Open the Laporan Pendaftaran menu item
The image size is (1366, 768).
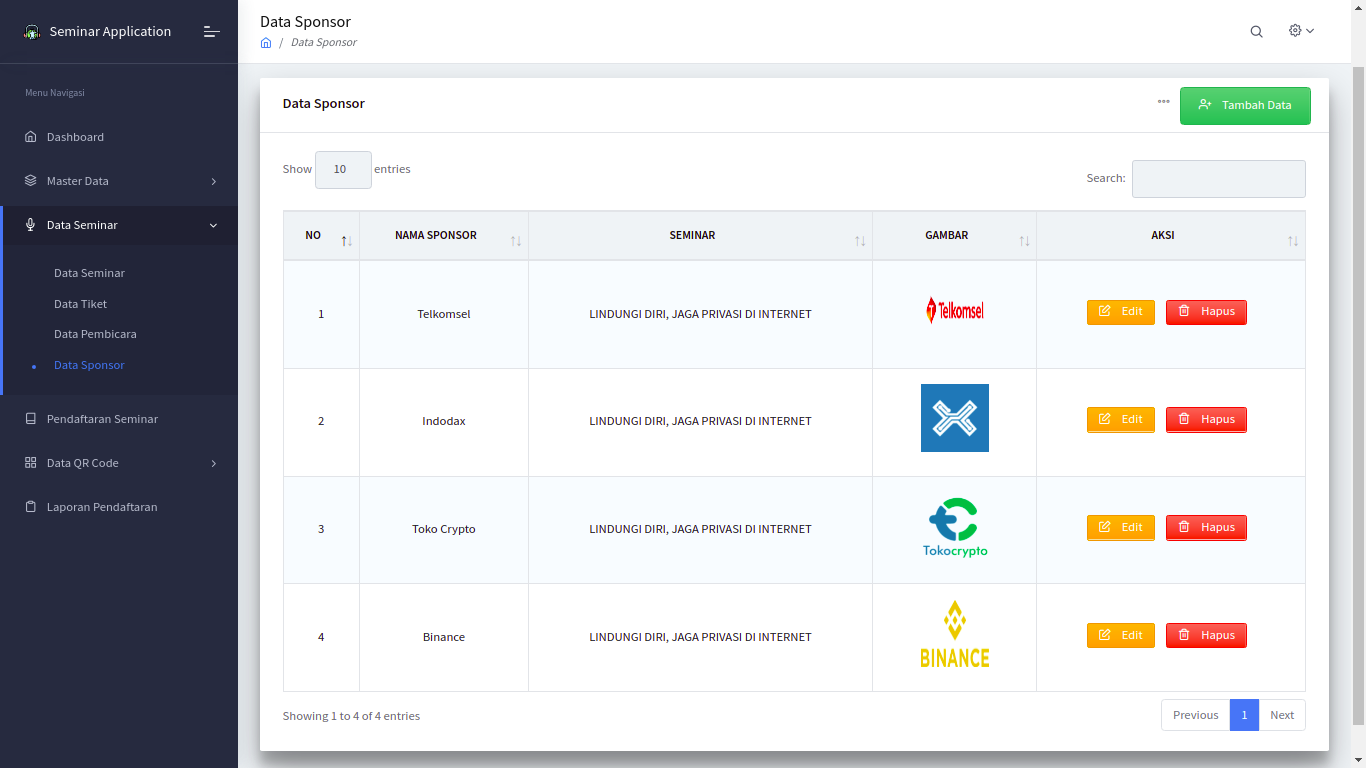[119, 507]
